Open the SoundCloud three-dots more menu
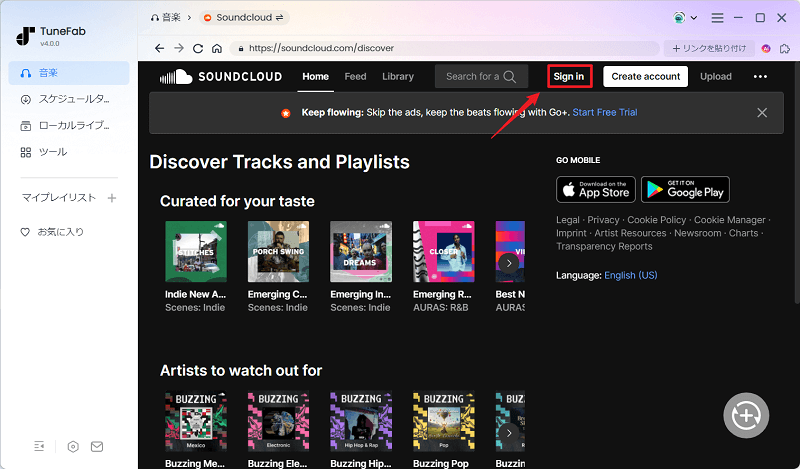The image size is (800, 469). pos(760,76)
